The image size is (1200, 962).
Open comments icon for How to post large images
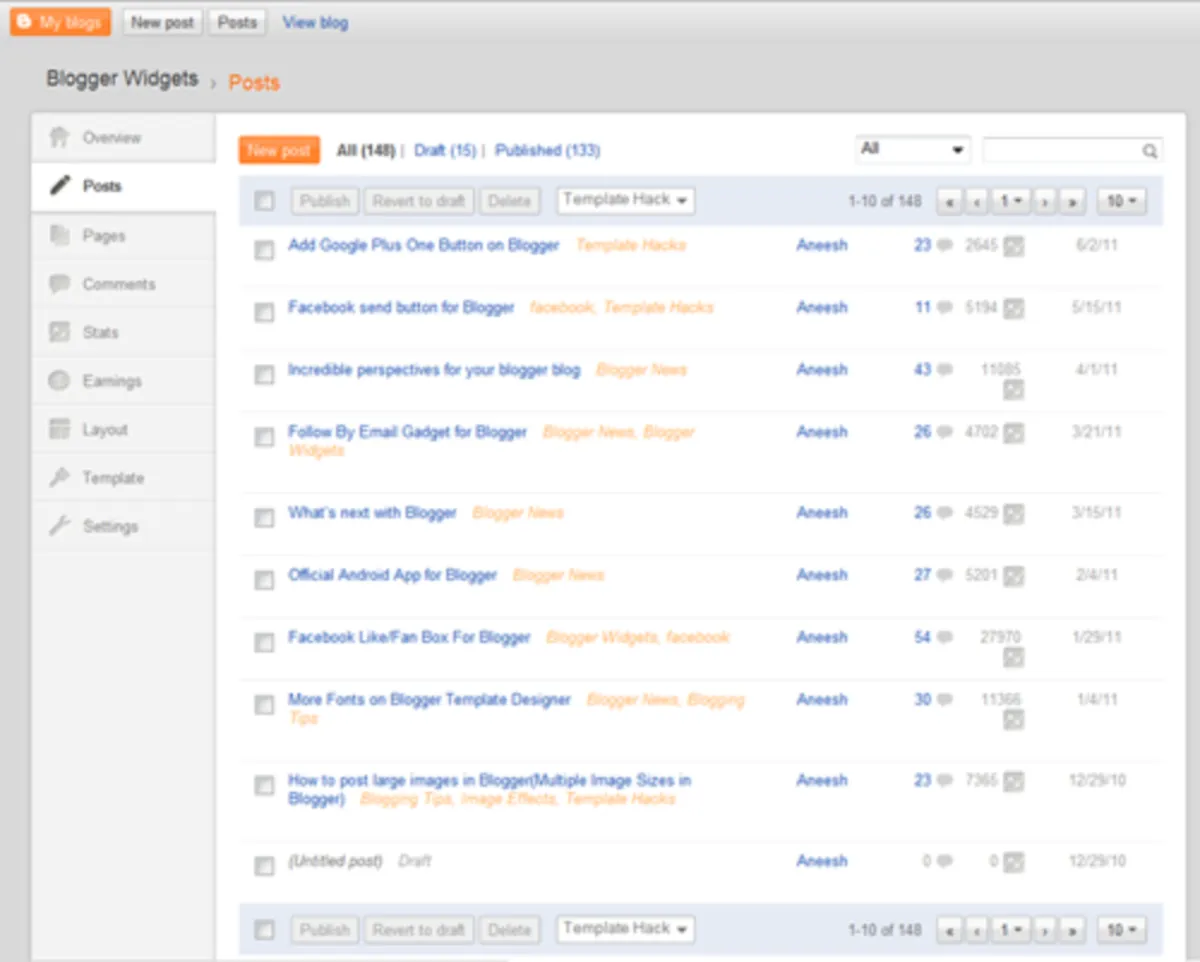click(x=945, y=781)
